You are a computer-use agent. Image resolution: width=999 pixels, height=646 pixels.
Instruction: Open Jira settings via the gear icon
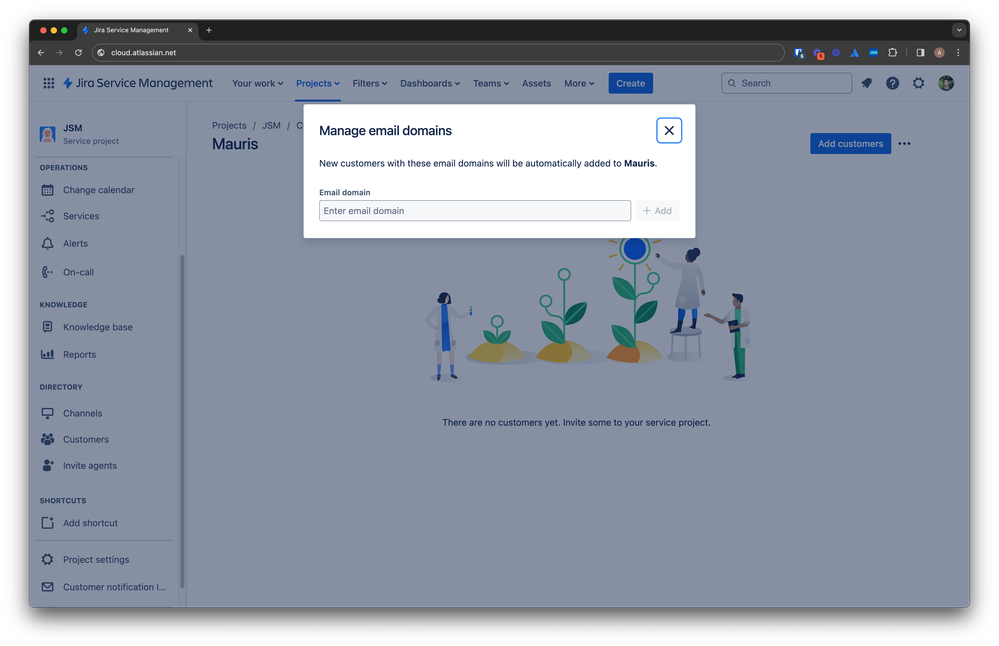(x=918, y=83)
